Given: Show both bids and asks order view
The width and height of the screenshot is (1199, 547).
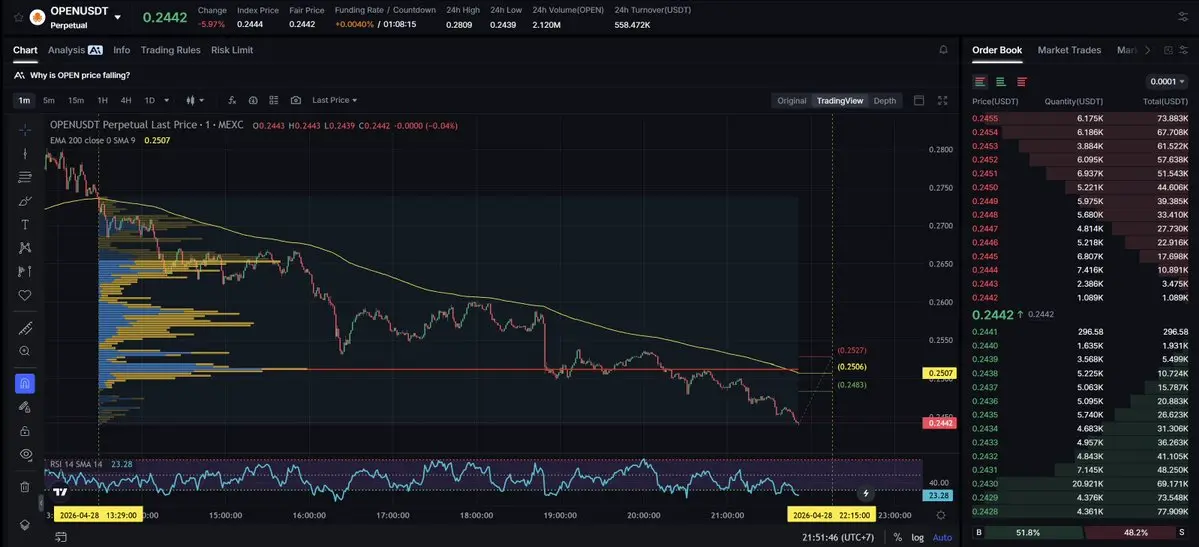Looking at the screenshot, I should (x=980, y=82).
